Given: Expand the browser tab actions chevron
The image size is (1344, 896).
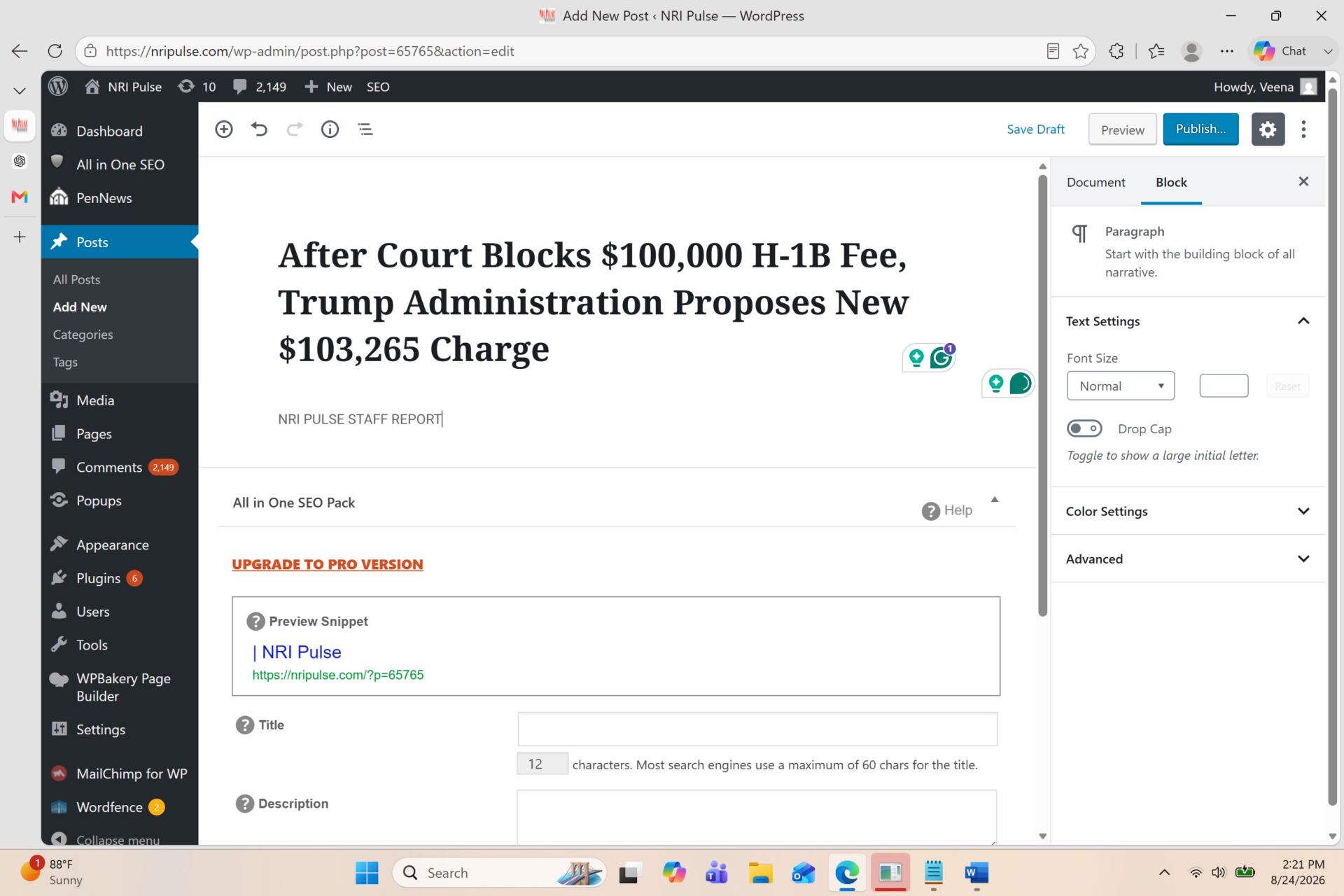Looking at the screenshot, I should [x=20, y=91].
